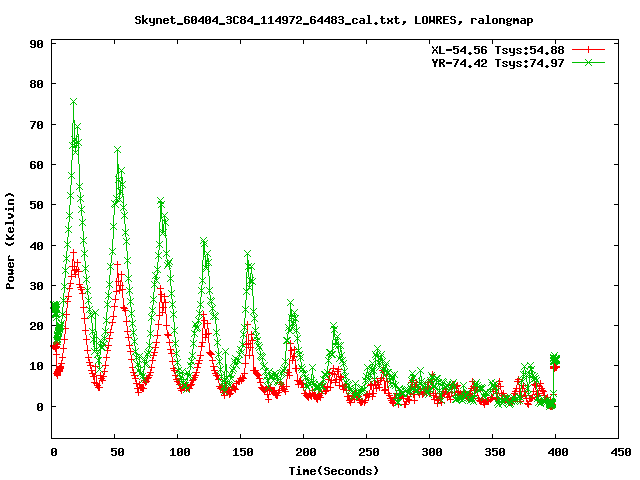Click the y-axis tick label 70
The image size is (640, 480).
point(36,125)
